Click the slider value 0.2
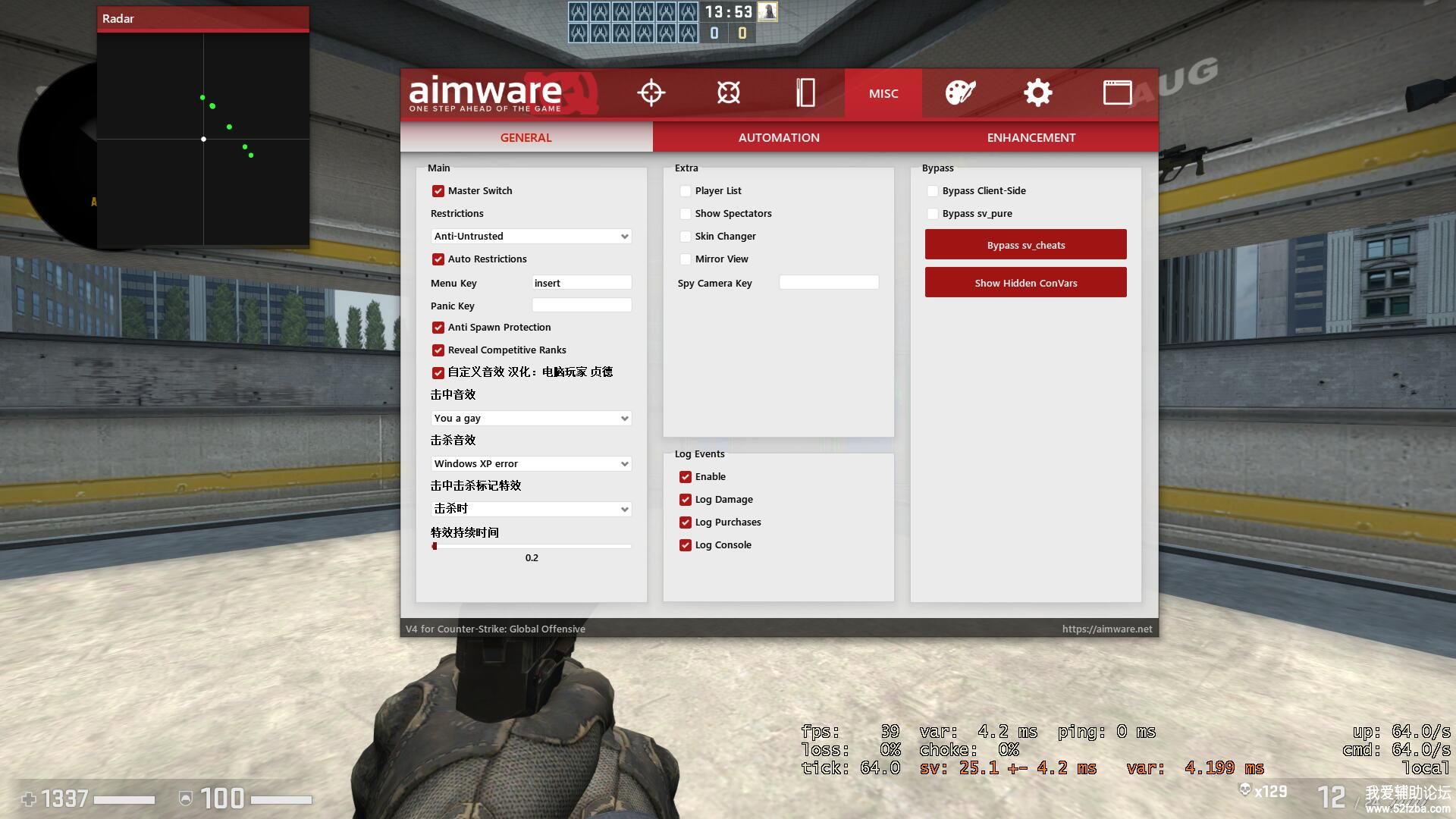Image resolution: width=1456 pixels, height=819 pixels. (x=532, y=558)
